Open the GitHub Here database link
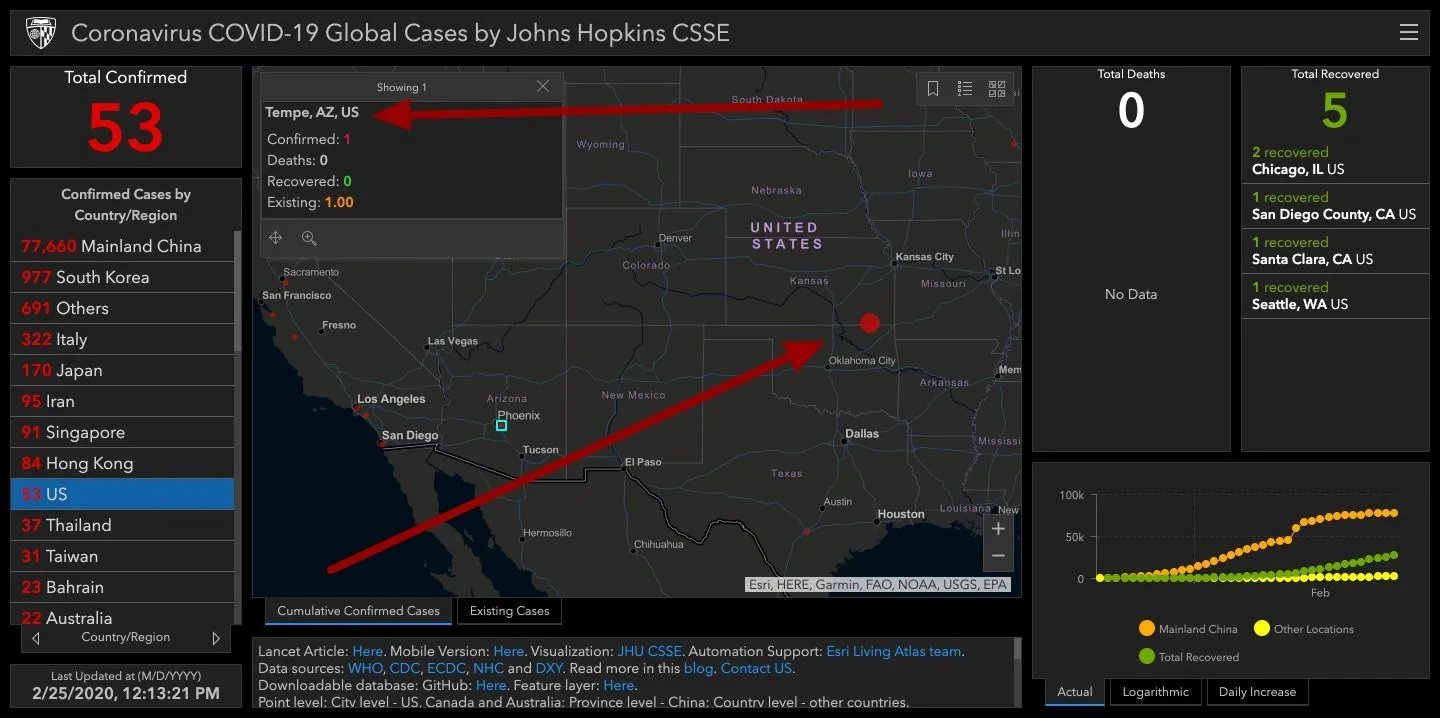The image size is (1440, 718). pyautogui.click(x=491, y=685)
